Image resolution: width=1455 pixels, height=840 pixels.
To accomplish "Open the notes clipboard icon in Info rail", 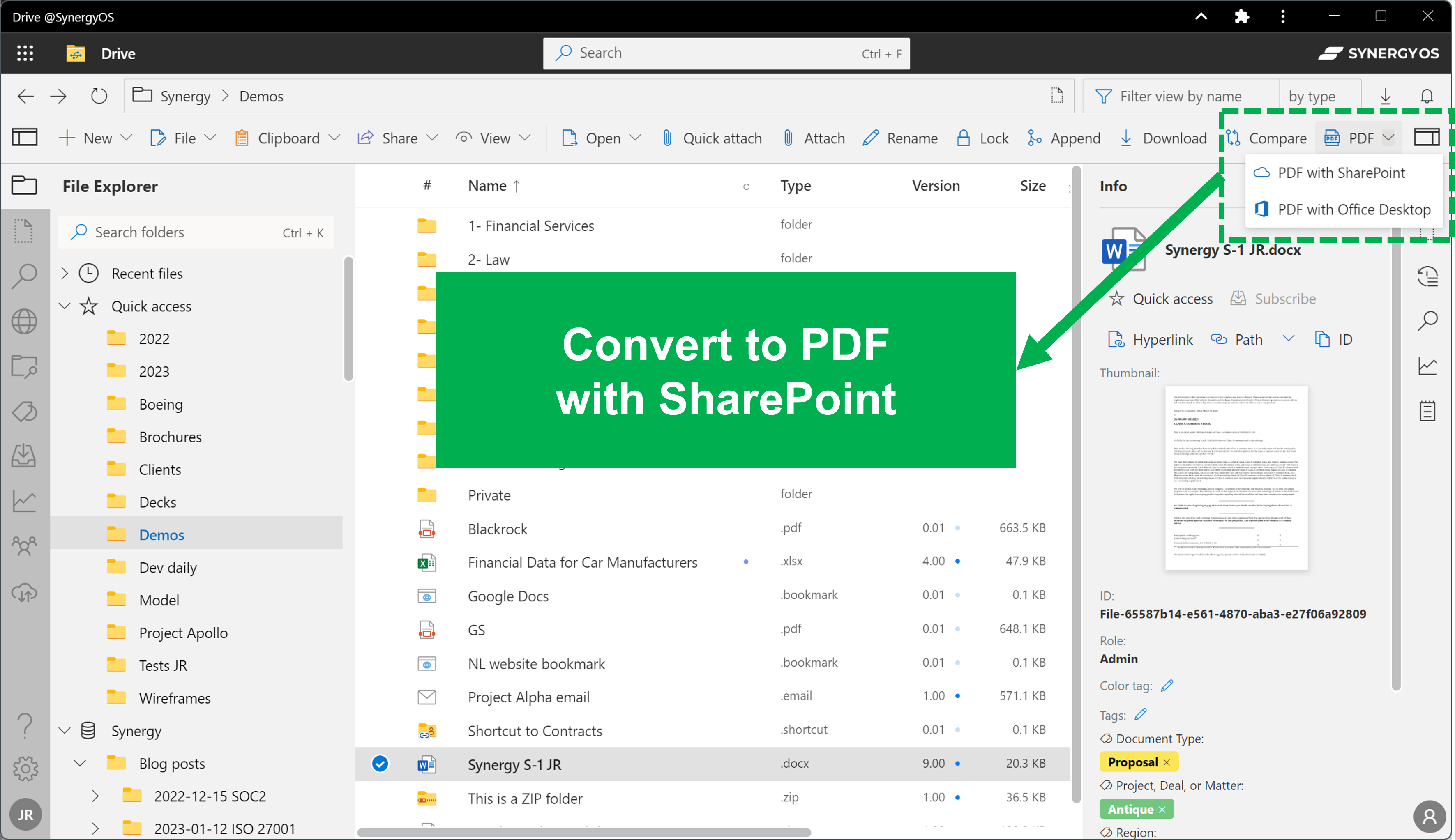I will (1427, 411).
